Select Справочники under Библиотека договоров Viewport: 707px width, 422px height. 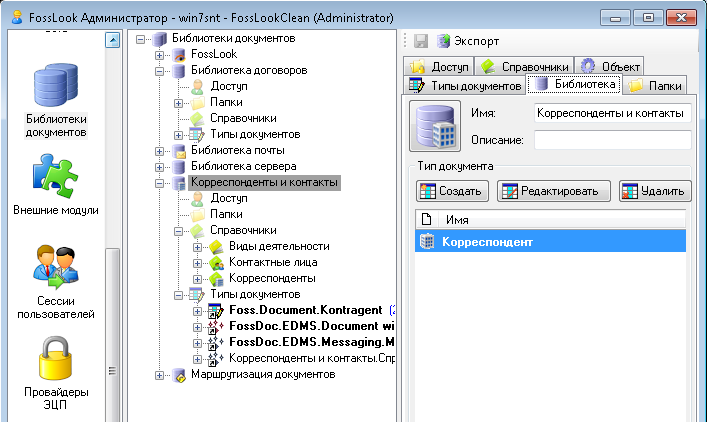(x=243, y=118)
